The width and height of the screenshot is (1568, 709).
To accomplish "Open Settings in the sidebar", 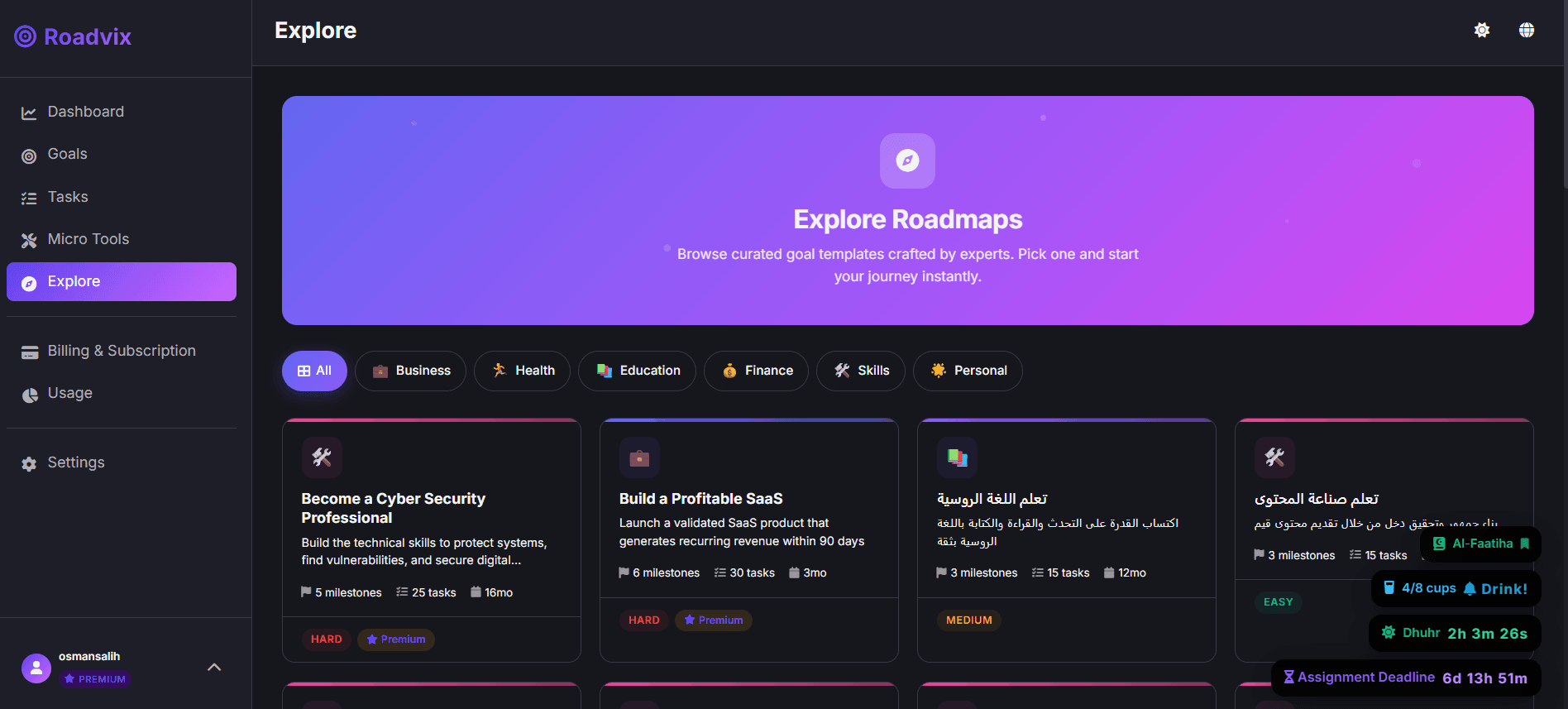I will [122, 462].
